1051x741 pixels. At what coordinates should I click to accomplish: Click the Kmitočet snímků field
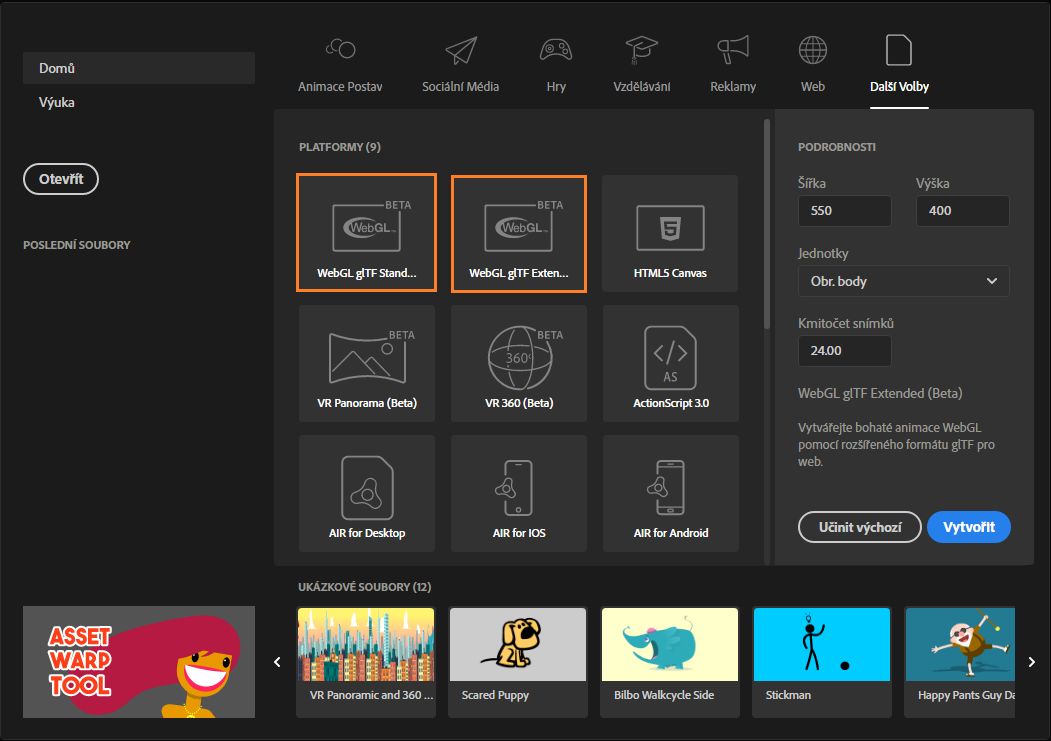tap(845, 350)
